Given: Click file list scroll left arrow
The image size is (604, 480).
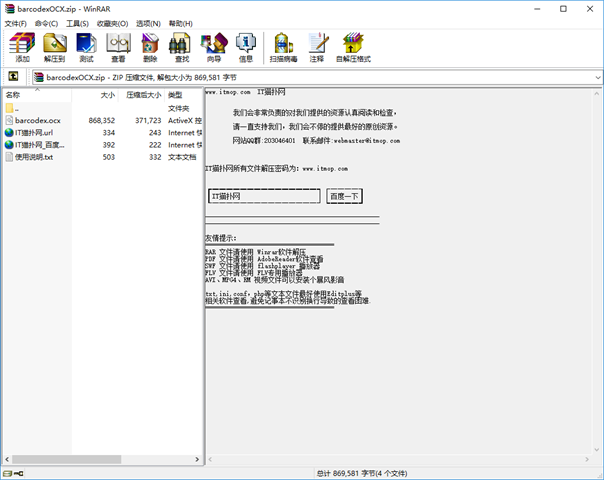Looking at the screenshot, I should point(7,459).
